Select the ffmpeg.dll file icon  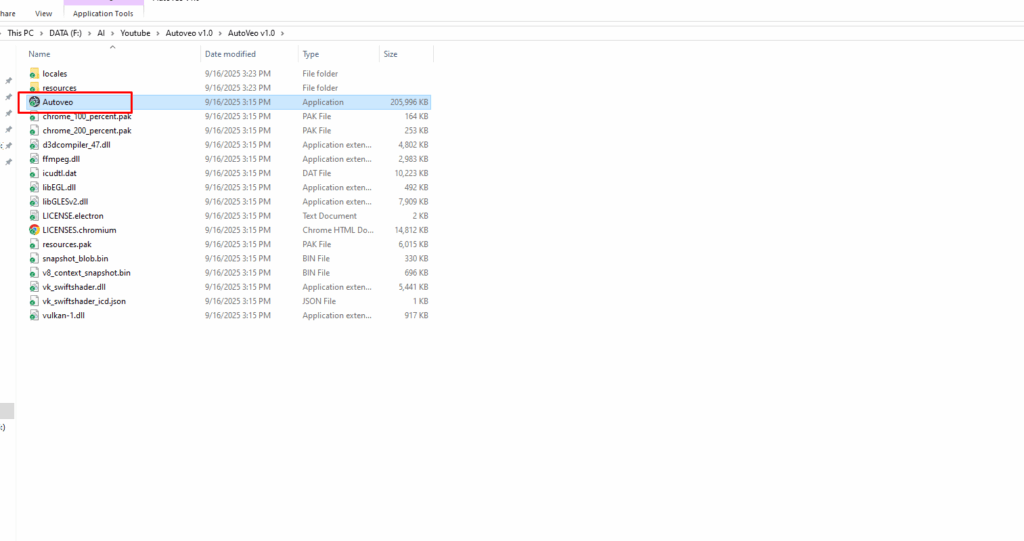click(34, 159)
